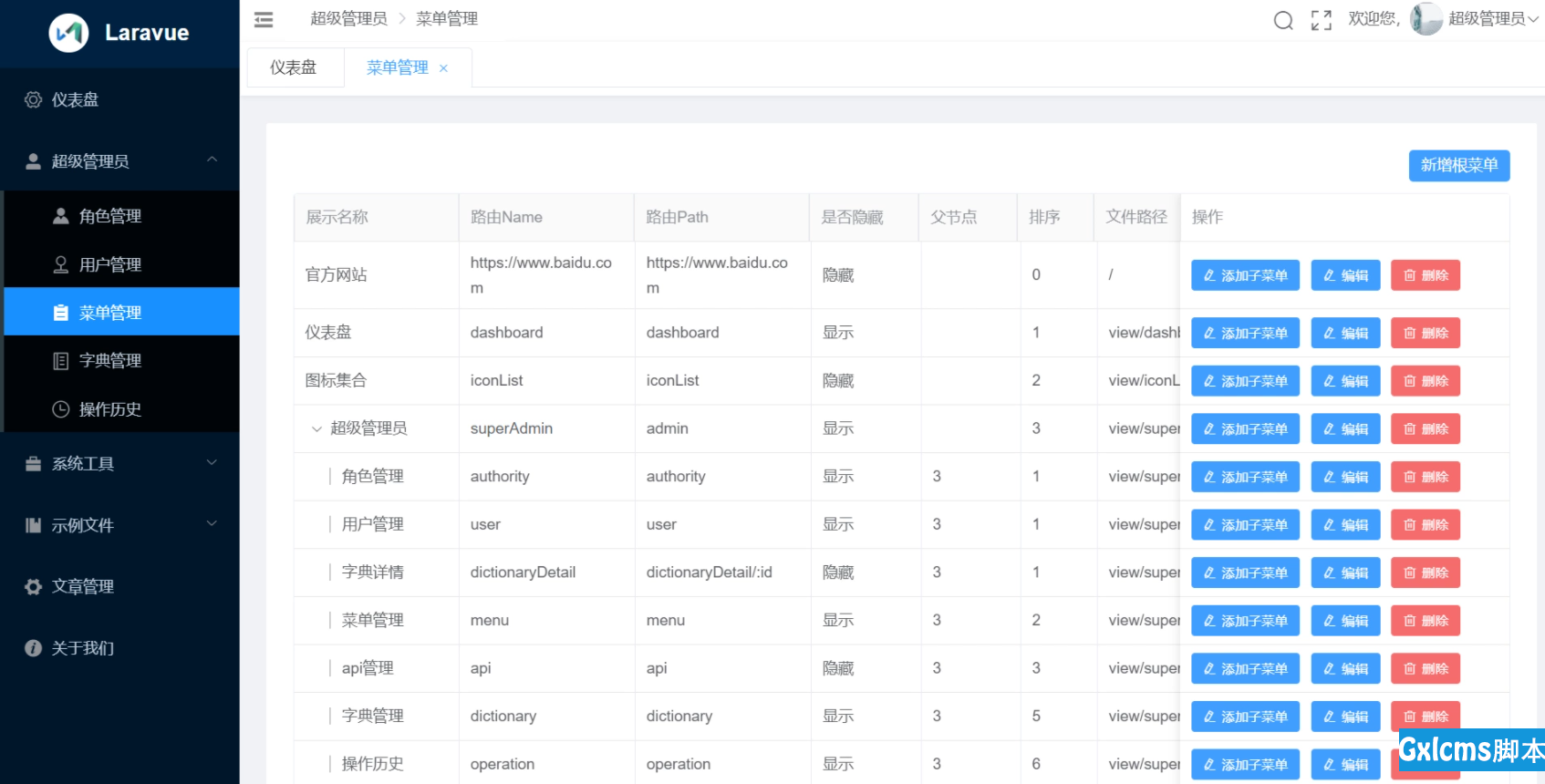Screen dimensions: 1545x784
Task: Select 菜单管理 sidebar item
Action: (119, 313)
